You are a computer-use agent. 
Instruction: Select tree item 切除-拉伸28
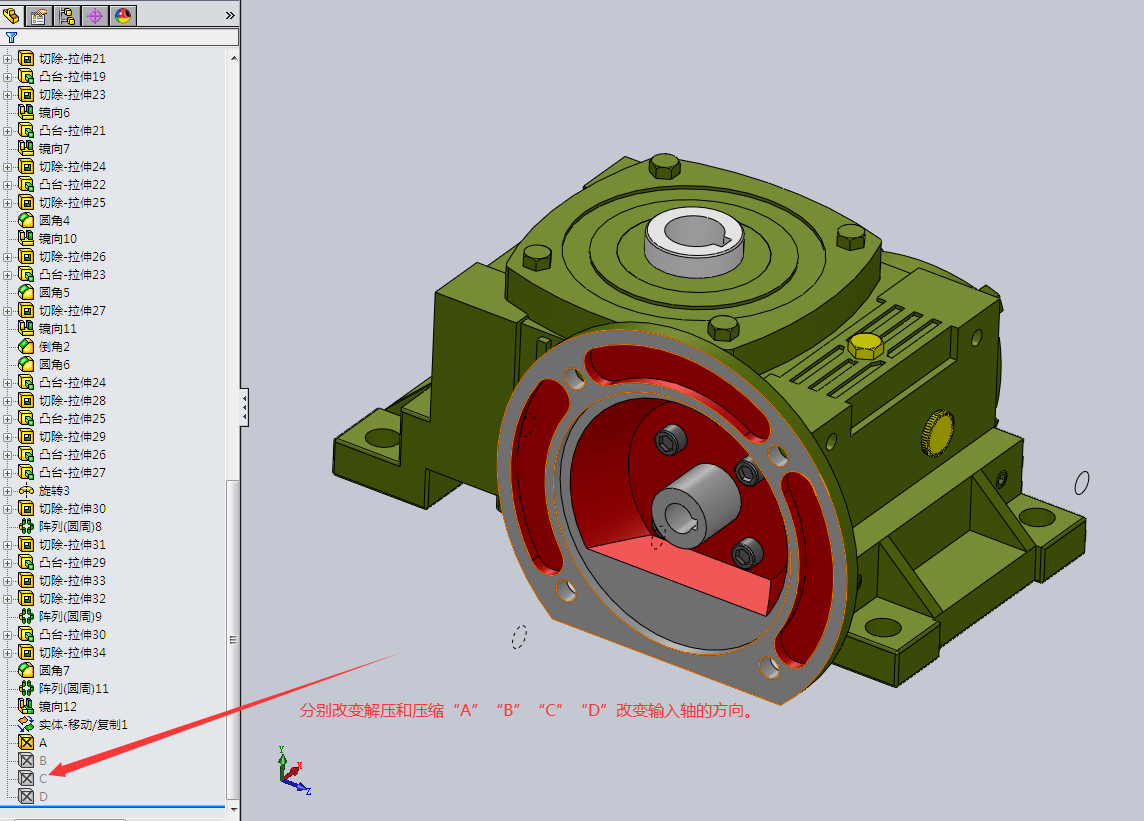click(72, 401)
